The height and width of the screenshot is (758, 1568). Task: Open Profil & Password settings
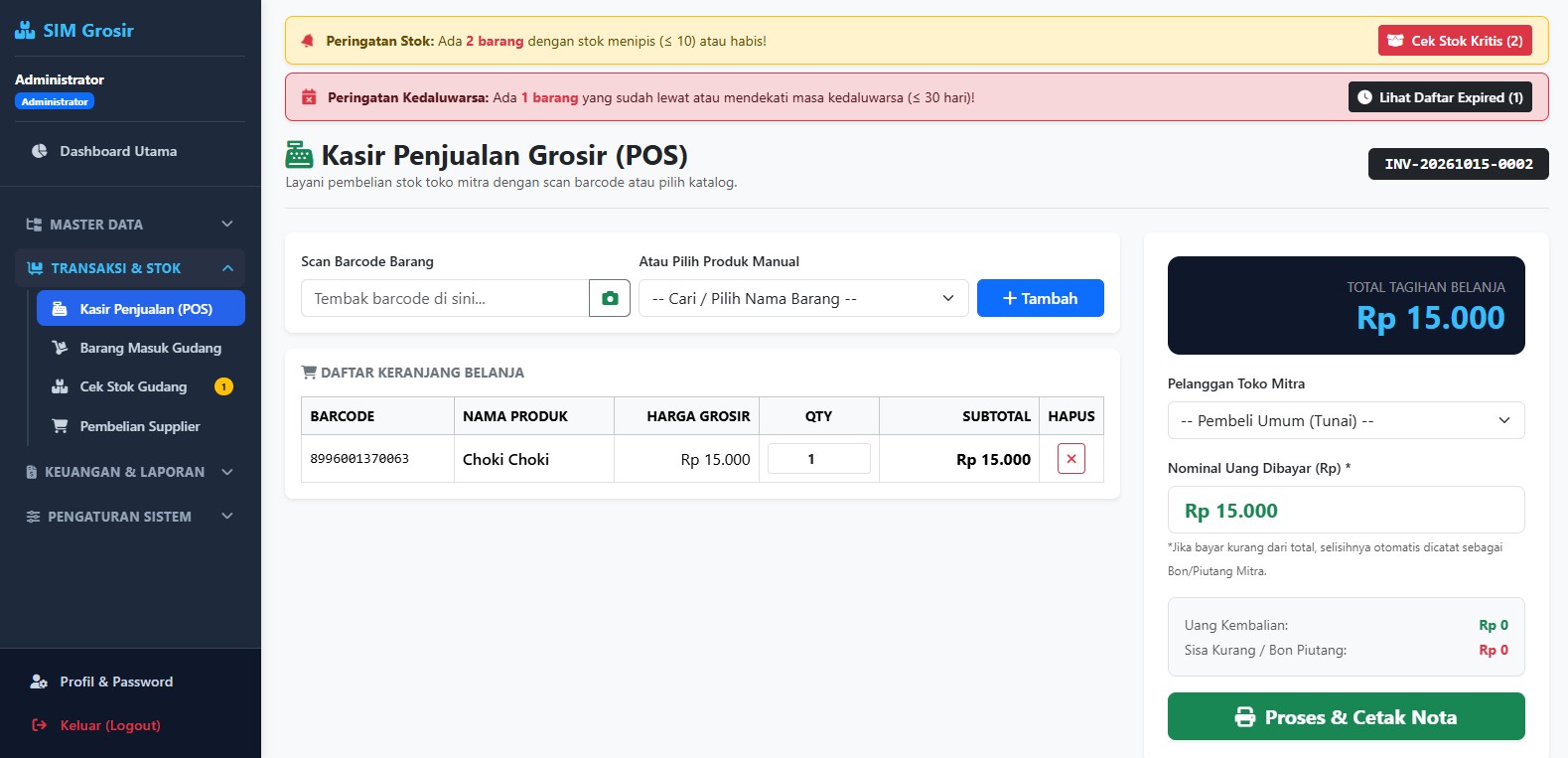pos(130,682)
